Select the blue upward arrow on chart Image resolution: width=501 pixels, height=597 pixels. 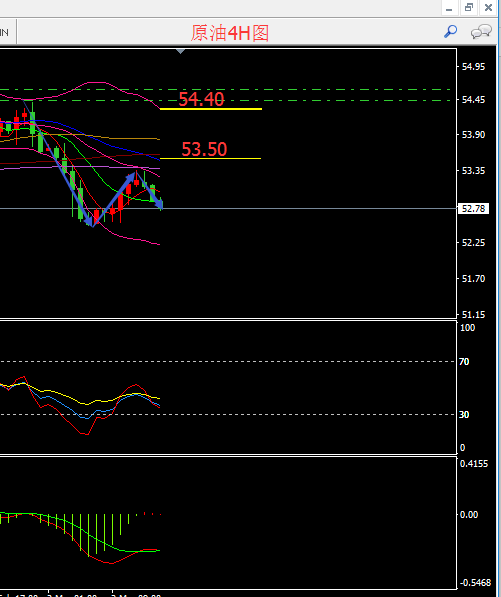[x=114, y=199]
